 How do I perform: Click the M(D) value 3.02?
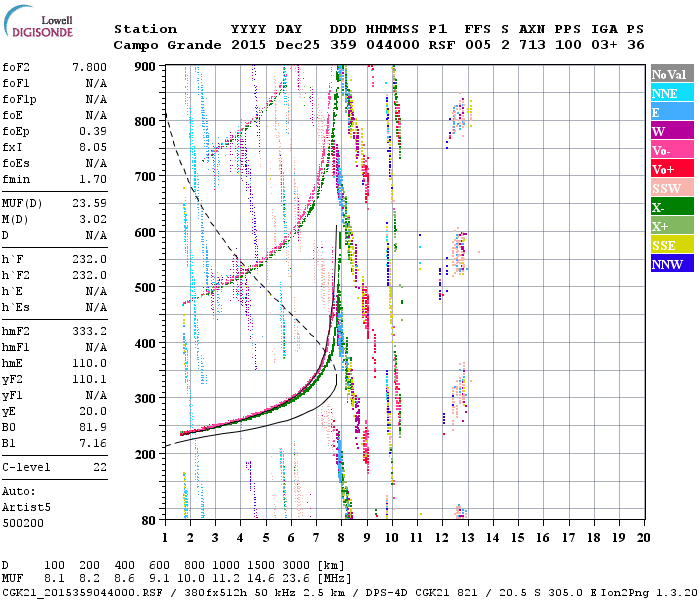(x=93, y=219)
